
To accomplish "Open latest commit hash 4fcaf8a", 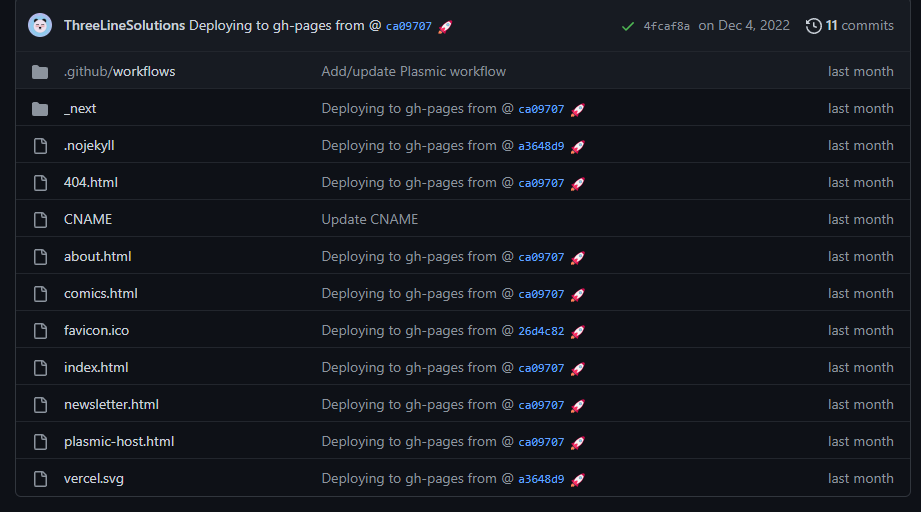I will point(666,26).
